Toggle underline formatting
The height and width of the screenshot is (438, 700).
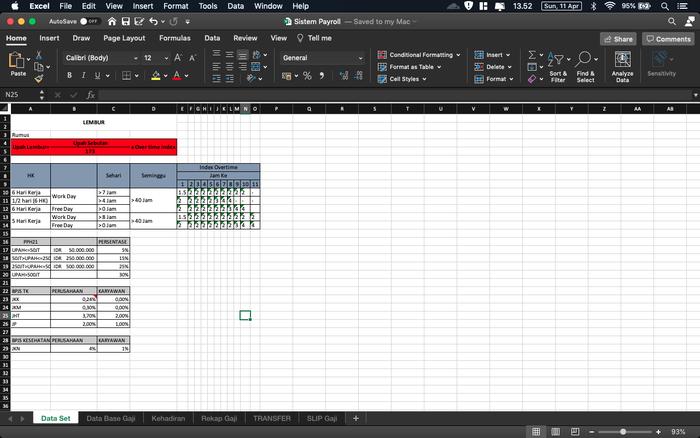tap(99, 76)
